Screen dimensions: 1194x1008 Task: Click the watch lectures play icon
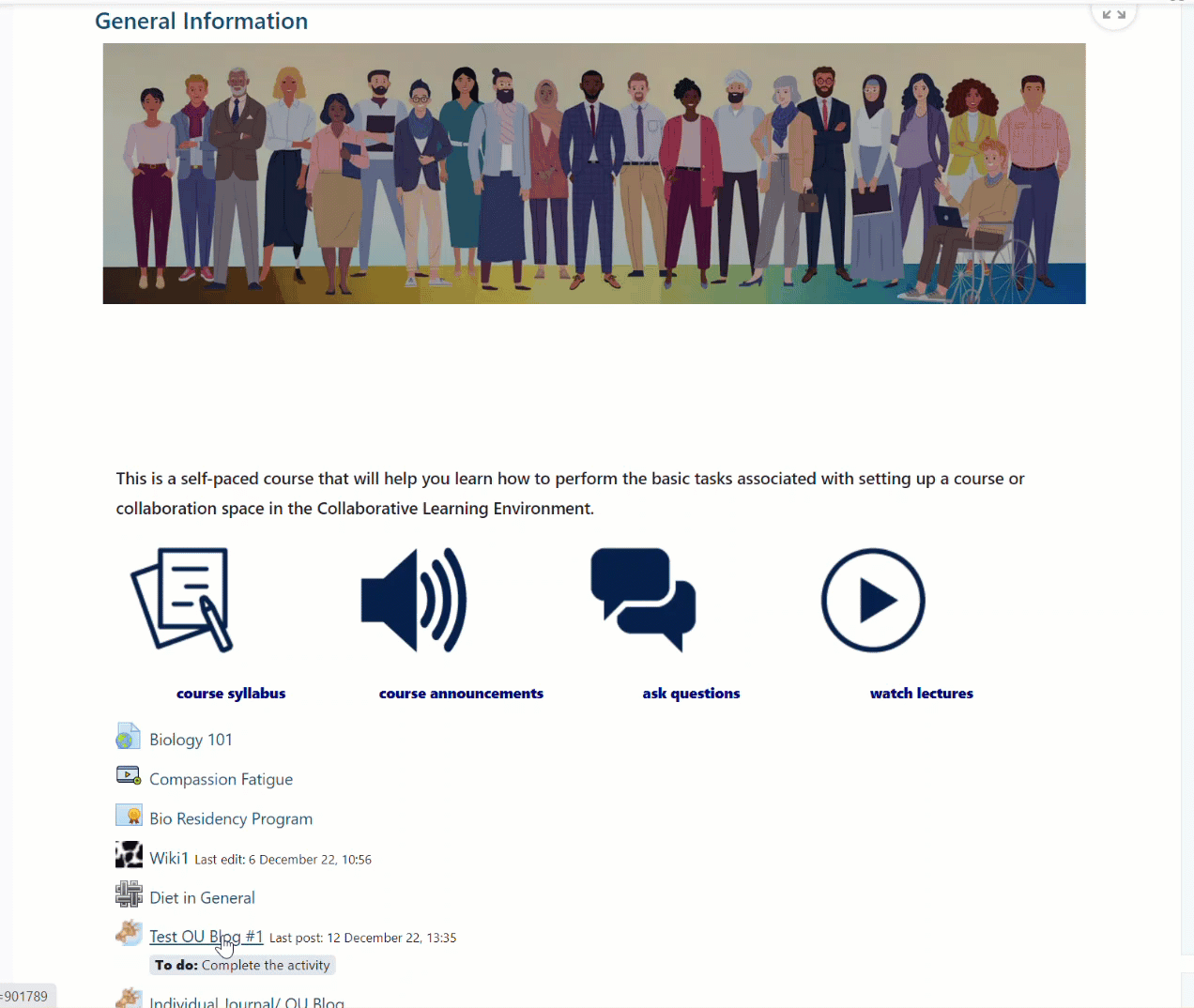tap(873, 600)
